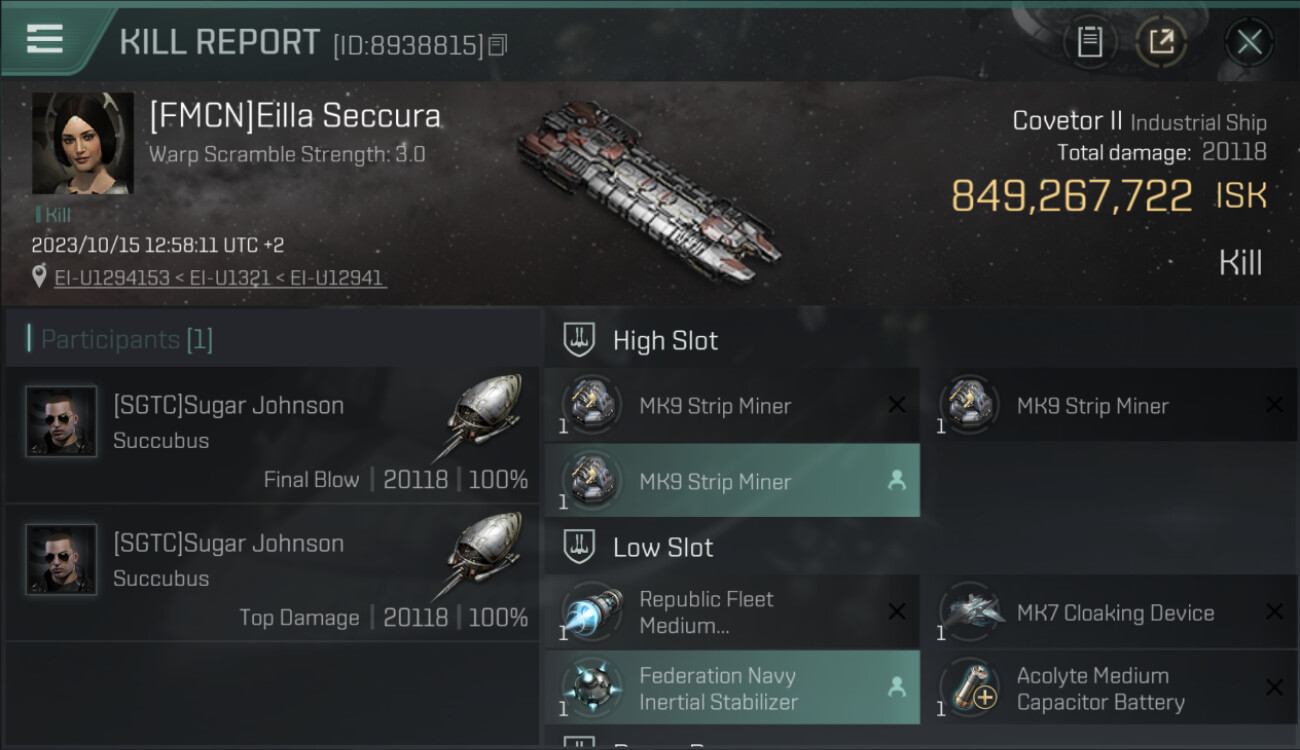Open the clipboard notes icon

click(x=1089, y=42)
